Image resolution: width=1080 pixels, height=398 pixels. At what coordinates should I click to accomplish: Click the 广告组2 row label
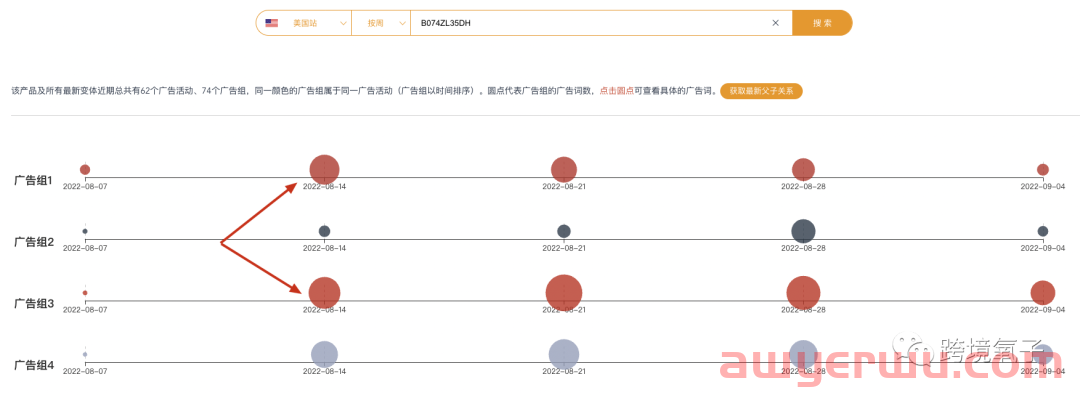click(x=34, y=242)
